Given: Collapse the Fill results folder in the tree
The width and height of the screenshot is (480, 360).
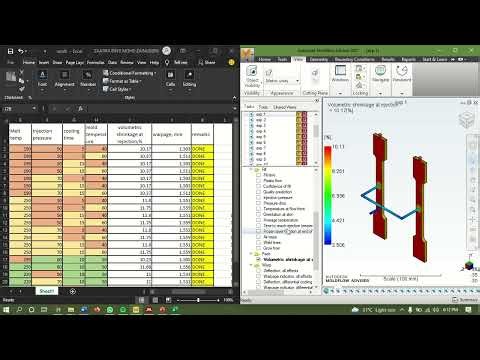Looking at the screenshot, I should tap(252, 170).
